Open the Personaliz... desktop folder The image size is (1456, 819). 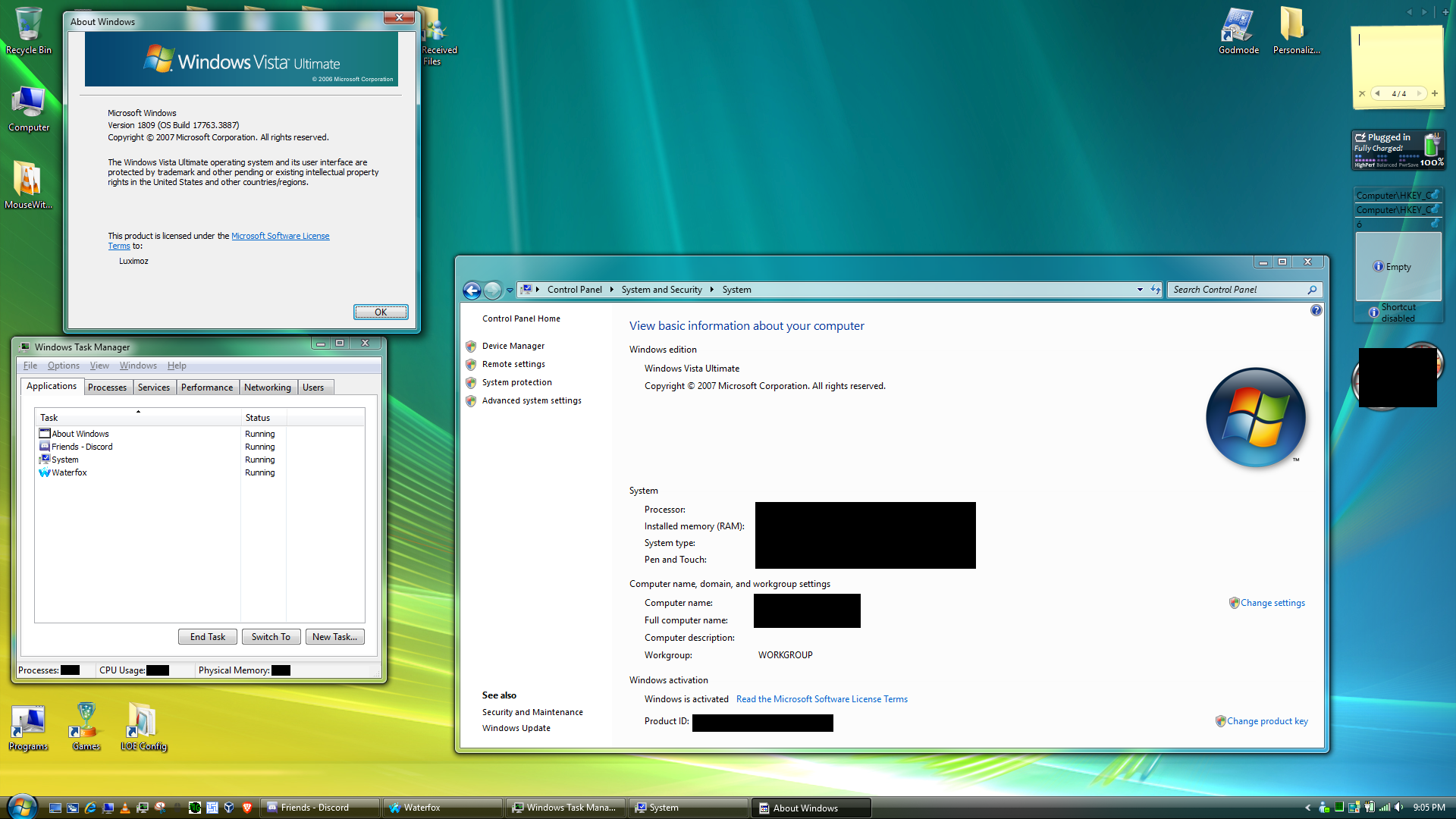pos(1296,30)
